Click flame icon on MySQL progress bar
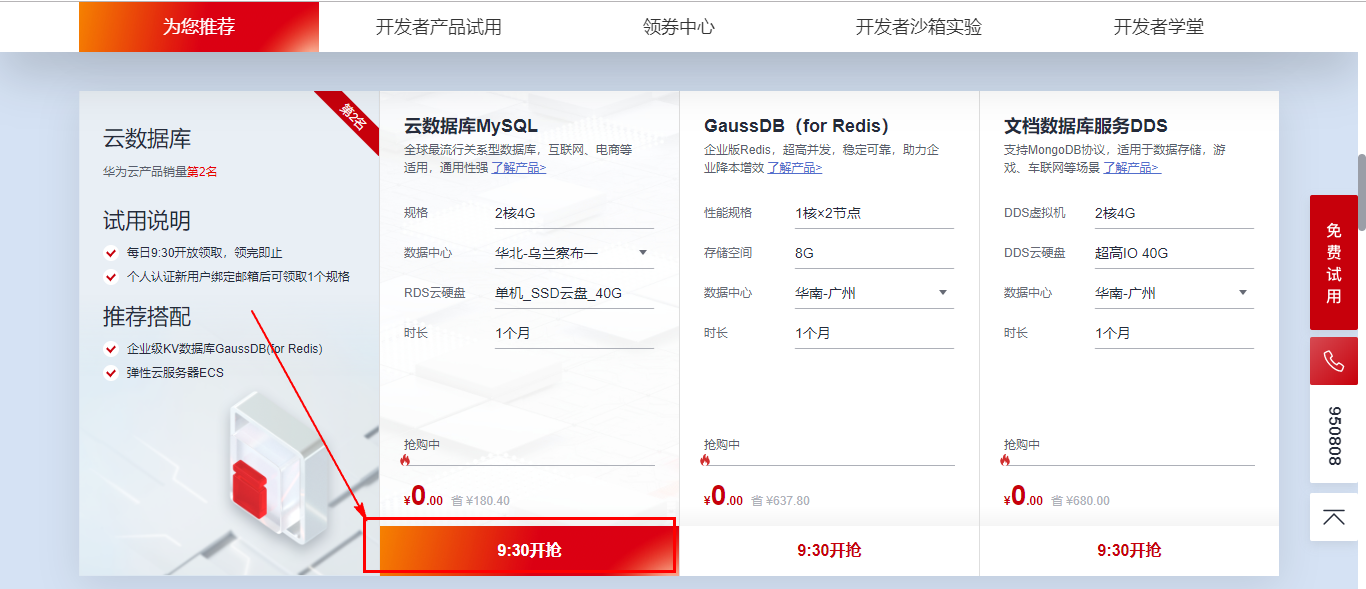The image size is (1366, 589). point(405,461)
